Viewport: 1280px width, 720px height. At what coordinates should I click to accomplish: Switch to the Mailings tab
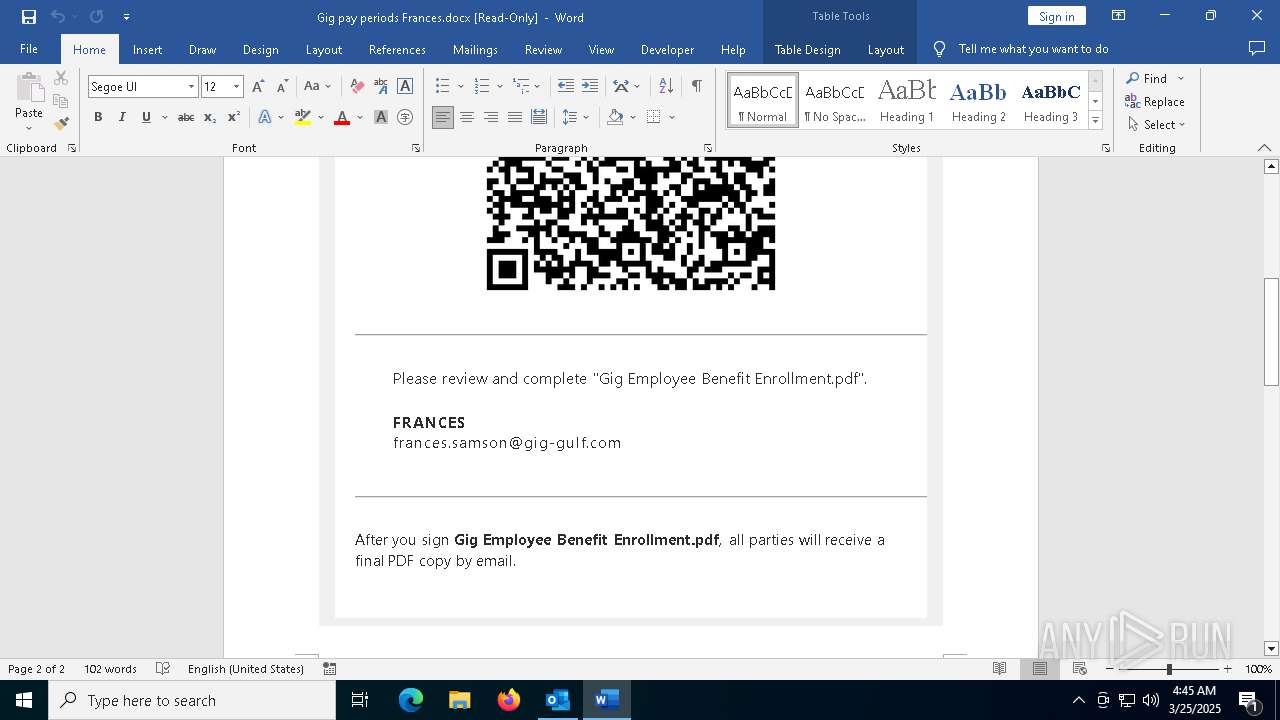(475, 49)
